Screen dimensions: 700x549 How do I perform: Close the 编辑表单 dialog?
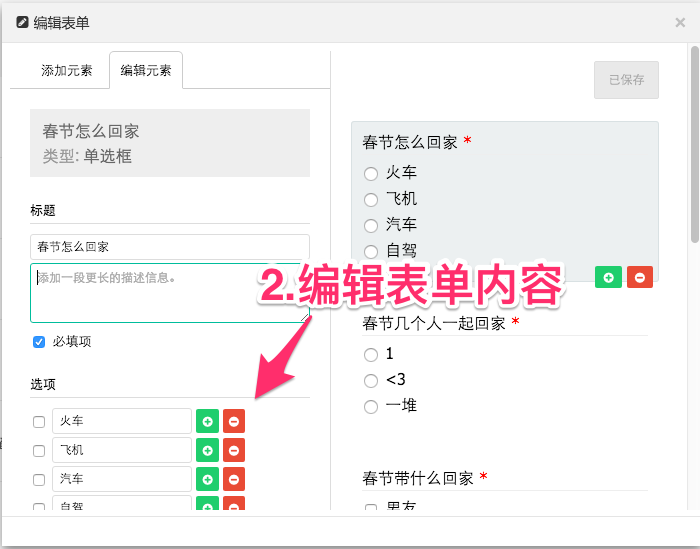[x=680, y=22]
